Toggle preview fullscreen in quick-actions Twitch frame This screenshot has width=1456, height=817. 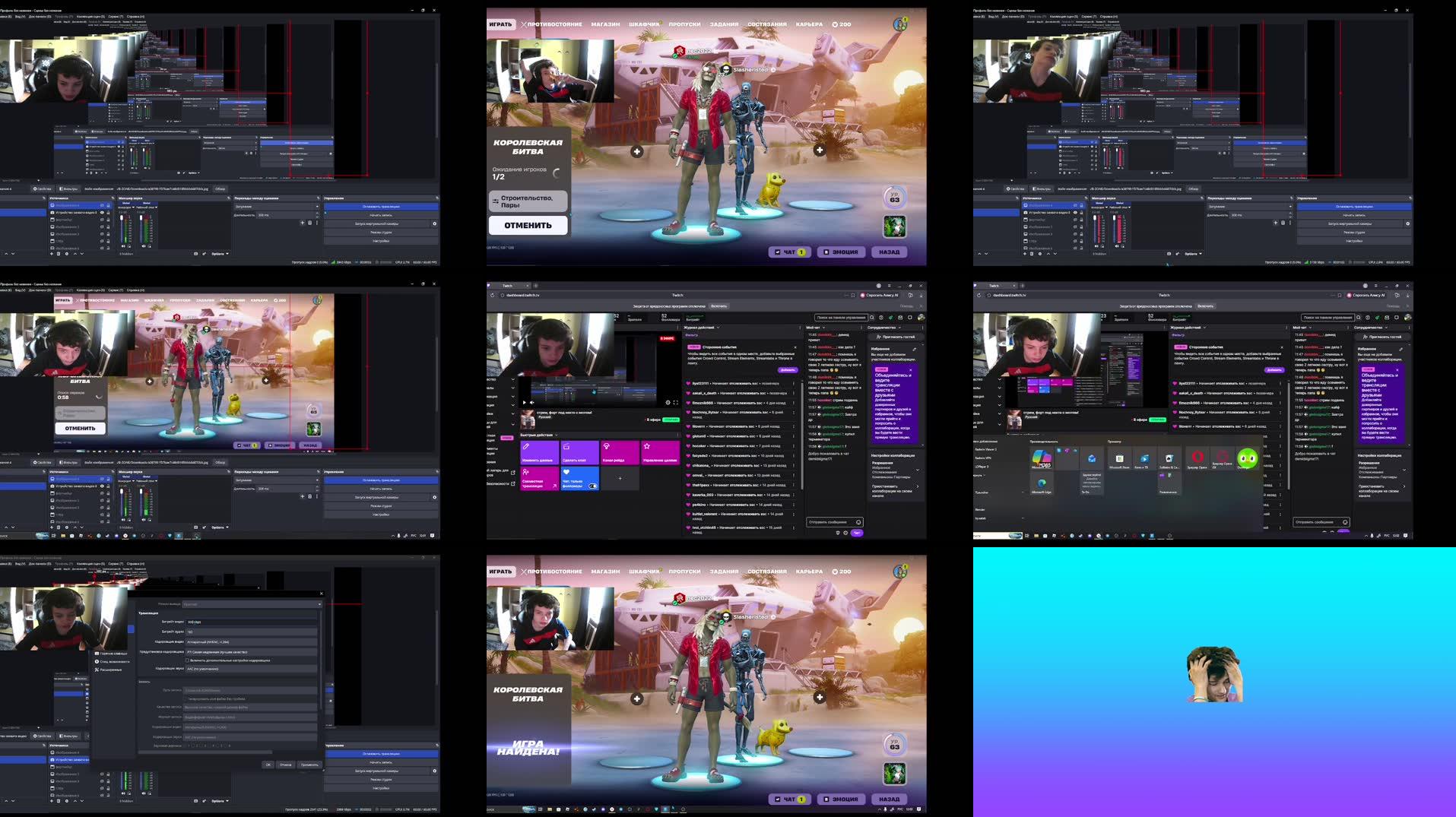(675, 402)
